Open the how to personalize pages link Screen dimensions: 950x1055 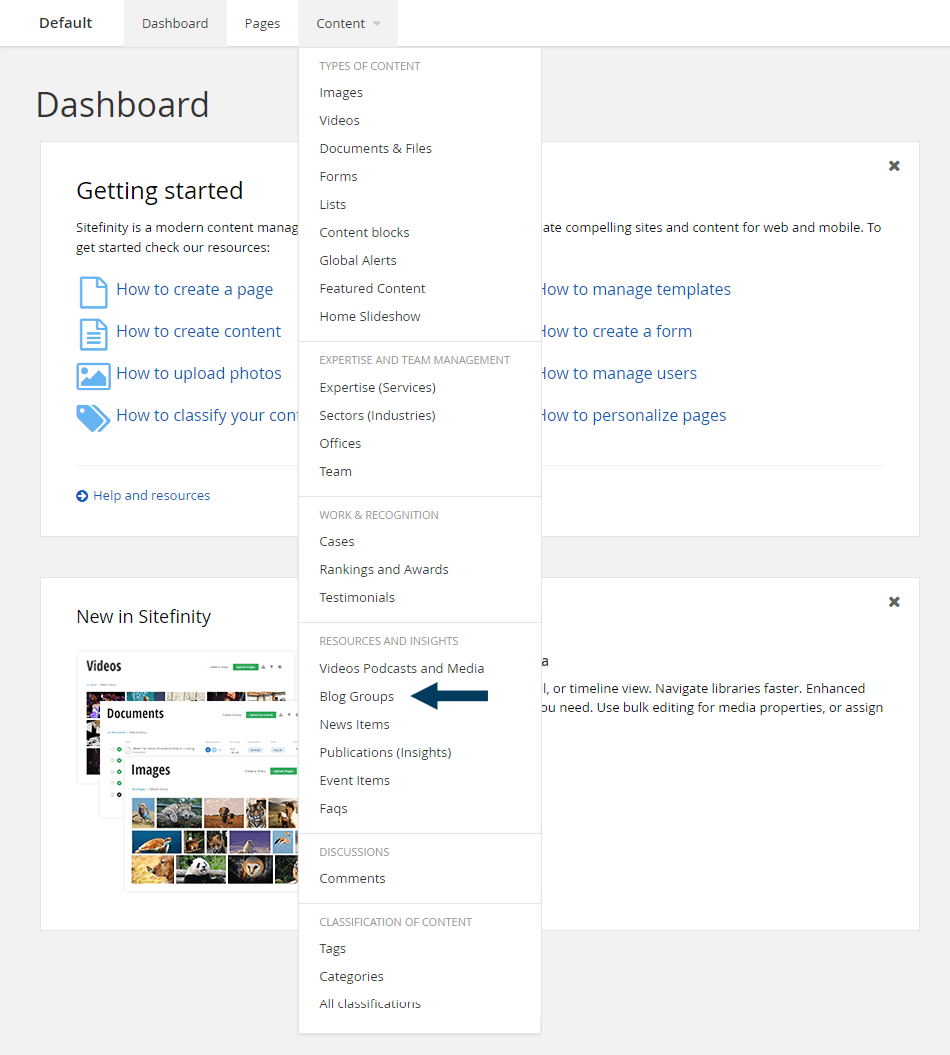tap(634, 415)
